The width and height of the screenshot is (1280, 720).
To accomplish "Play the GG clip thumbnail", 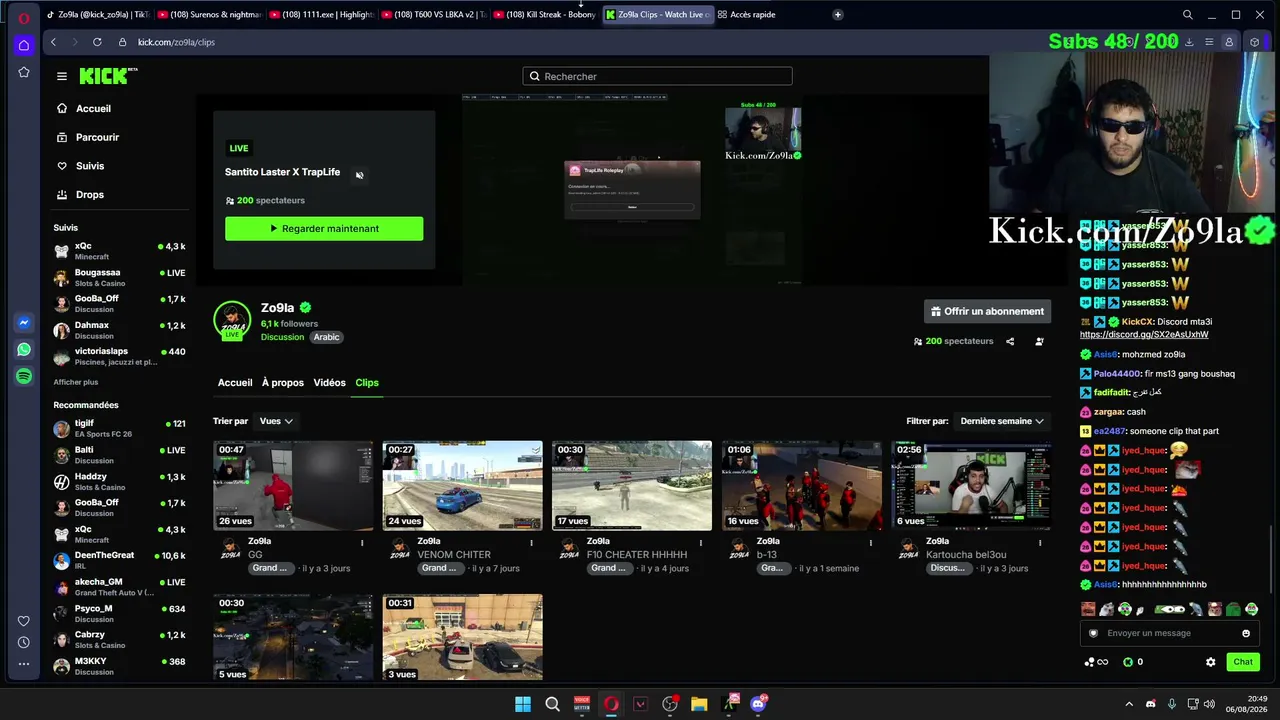I will pos(293,485).
